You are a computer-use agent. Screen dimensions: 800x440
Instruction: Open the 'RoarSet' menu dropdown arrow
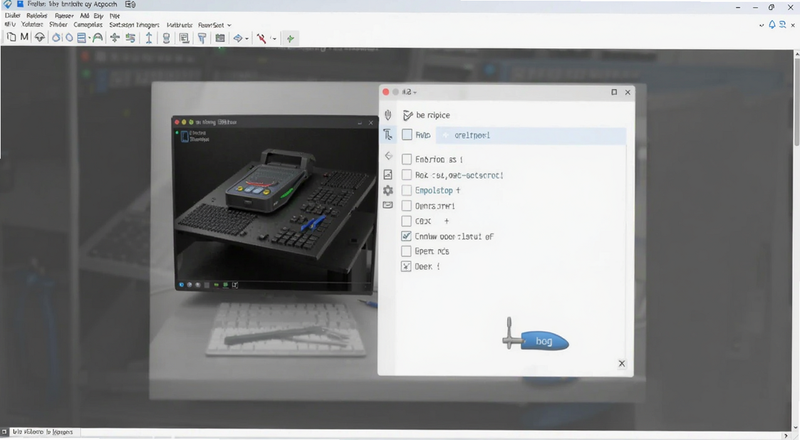(x=229, y=25)
